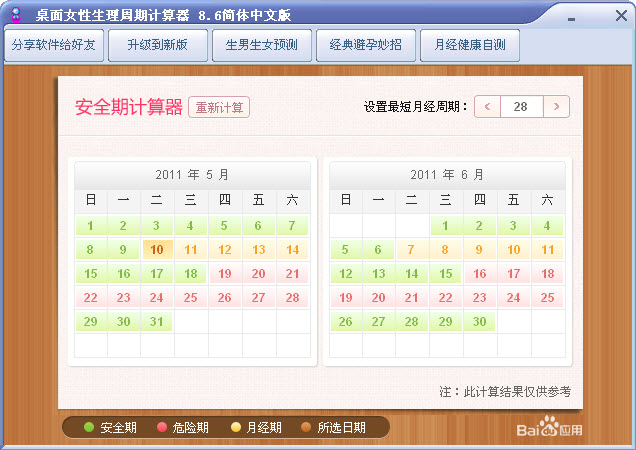Click the 重新计算 button
This screenshot has width=636, height=450.
pos(219,107)
